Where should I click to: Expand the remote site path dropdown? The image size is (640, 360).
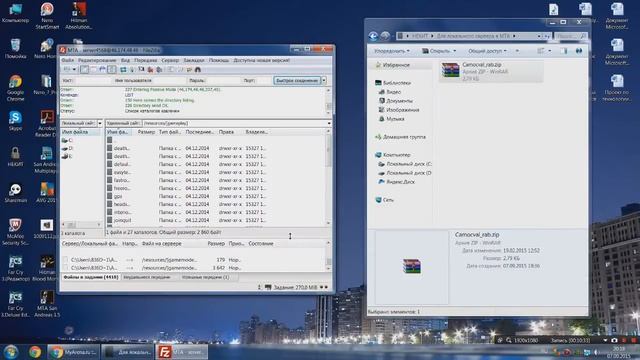pyautogui.click(x=329, y=123)
